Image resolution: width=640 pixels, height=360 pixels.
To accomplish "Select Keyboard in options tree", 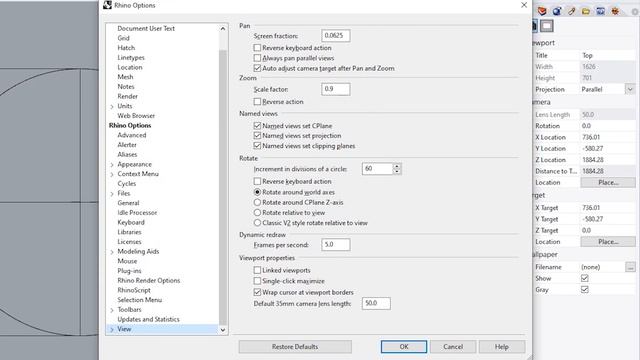I will 131,222.
